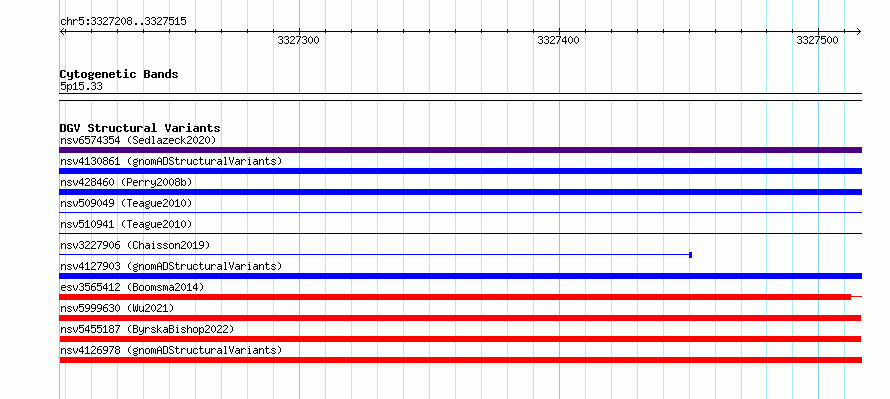Click the blue nsv4127903 variant bar
Viewport: 890px width, 399px height.
point(460,276)
